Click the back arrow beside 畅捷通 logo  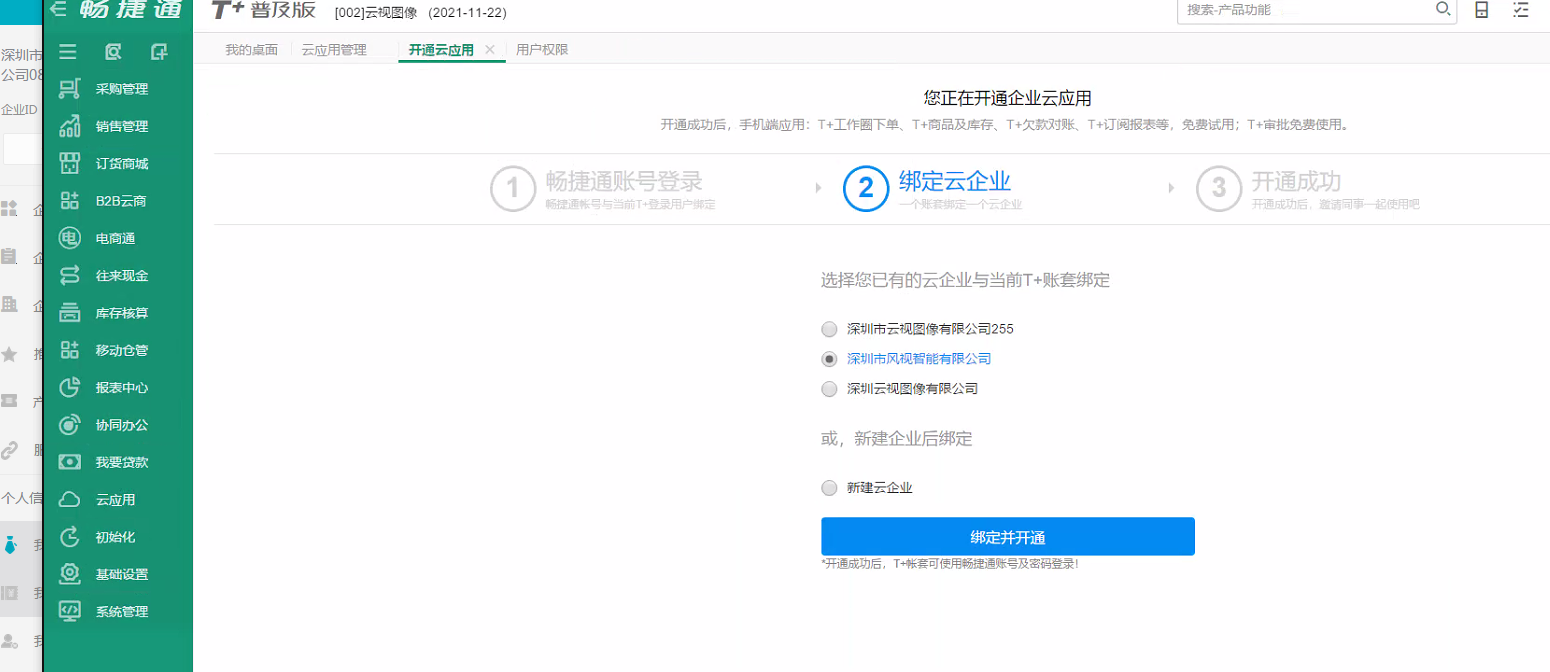pos(58,9)
